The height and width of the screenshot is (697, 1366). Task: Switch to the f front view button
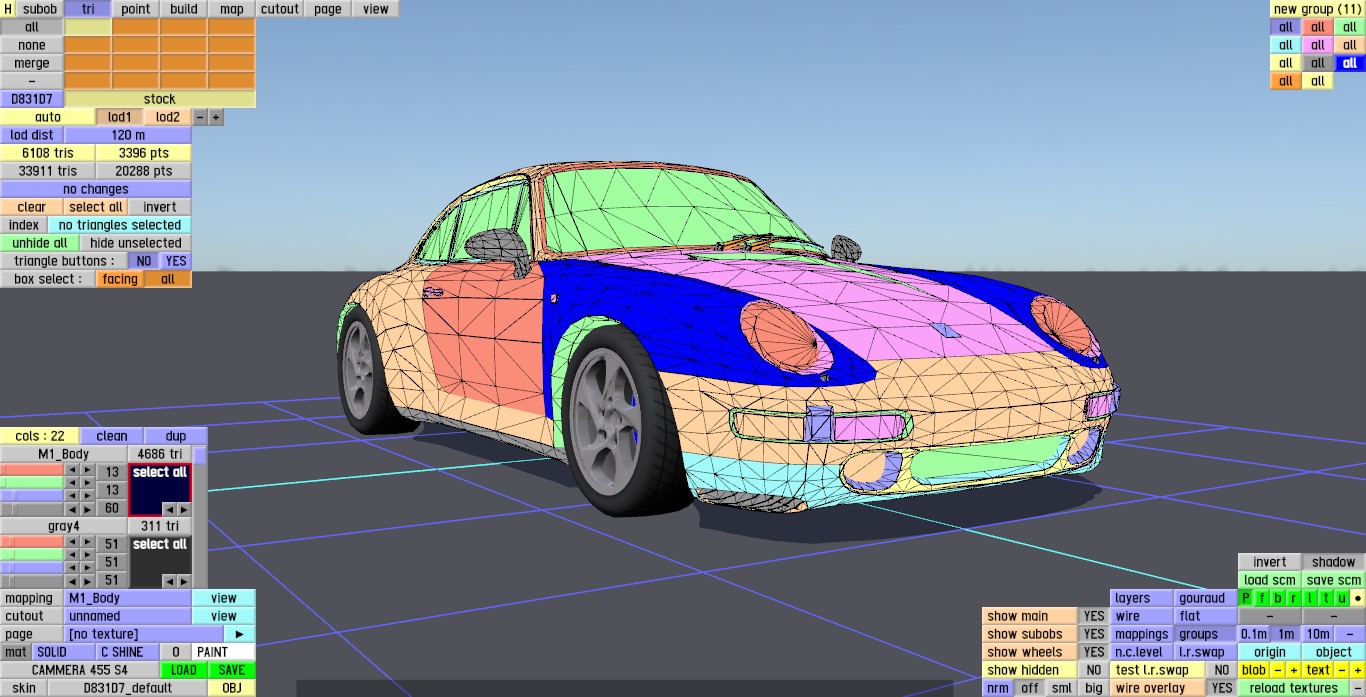click(x=1262, y=598)
